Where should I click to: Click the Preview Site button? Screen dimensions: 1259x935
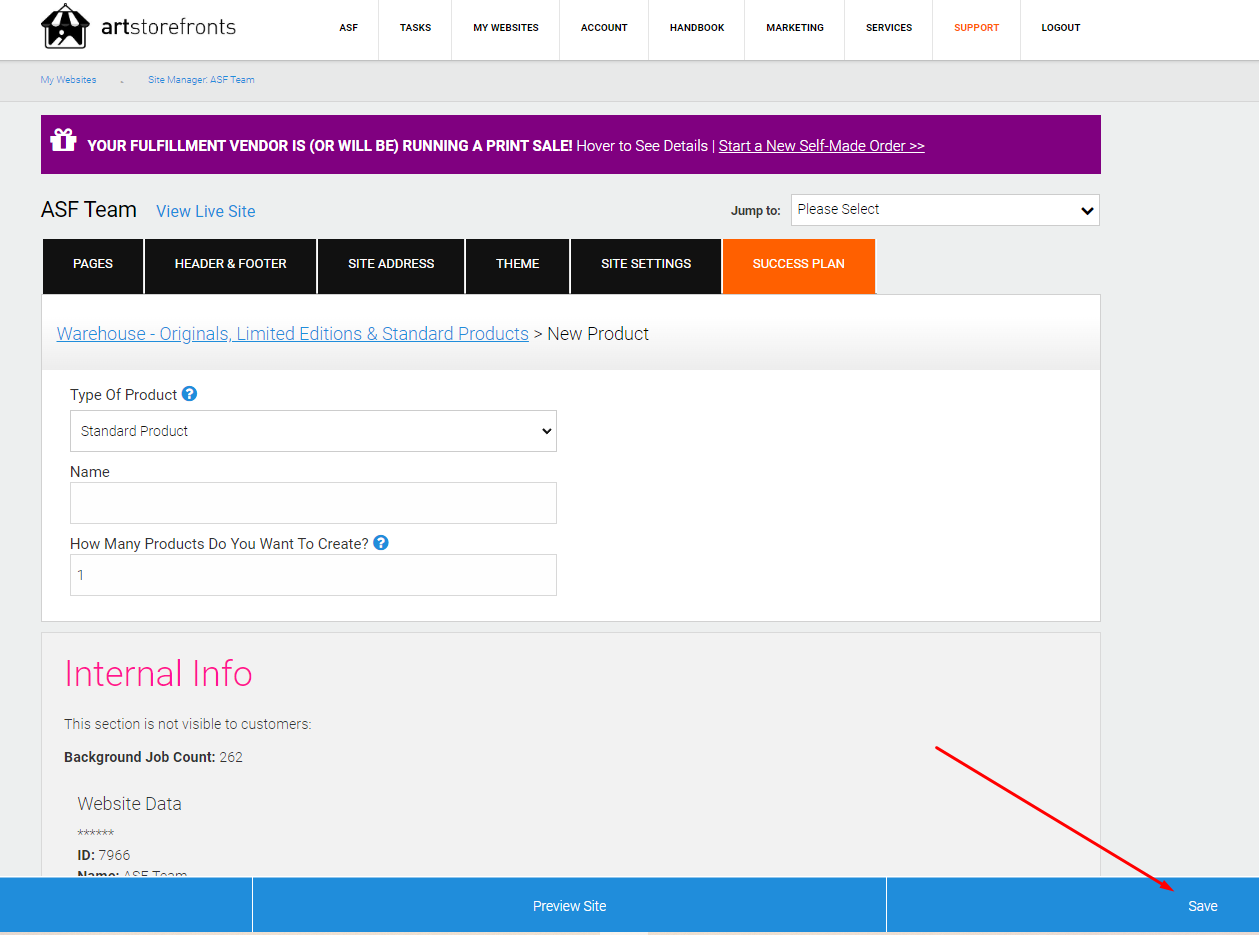569,906
